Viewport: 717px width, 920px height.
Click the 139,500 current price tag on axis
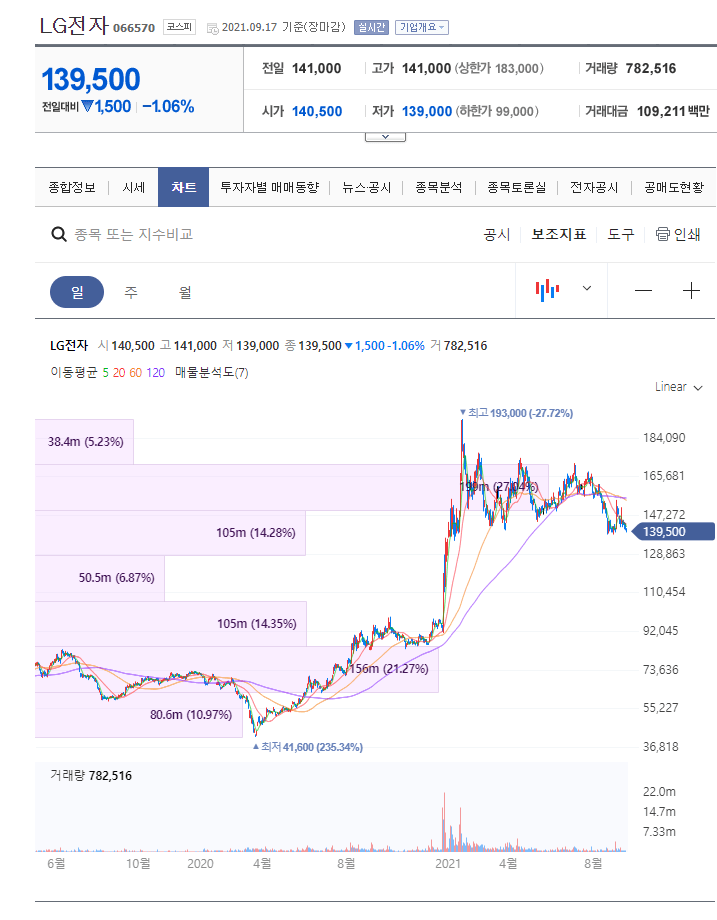(x=672, y=532)
